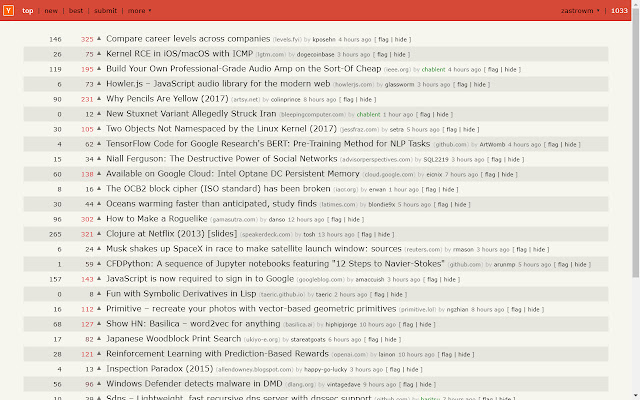Upvote the Niall Ferguson story
640x400 pixels.
99,158
